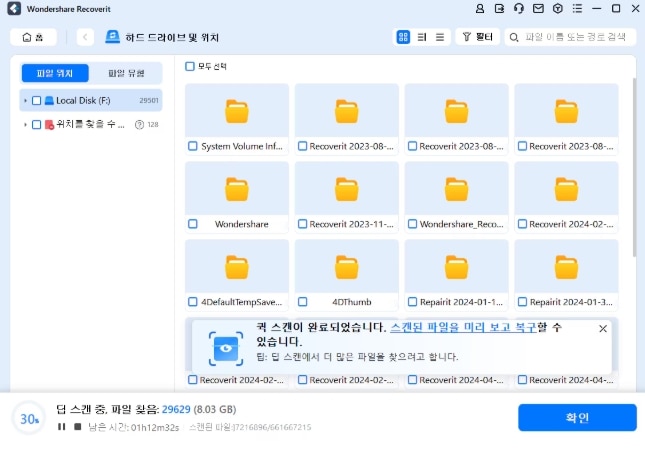
Task: Switch to compact list view
Action: (440, 37)
